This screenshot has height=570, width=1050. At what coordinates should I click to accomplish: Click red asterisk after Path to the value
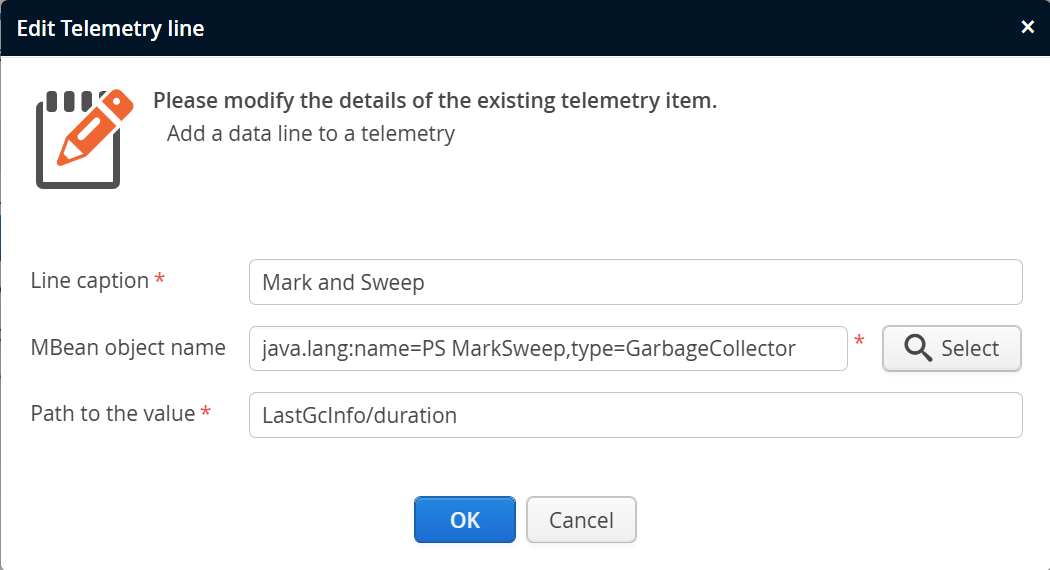coord(206,412)
